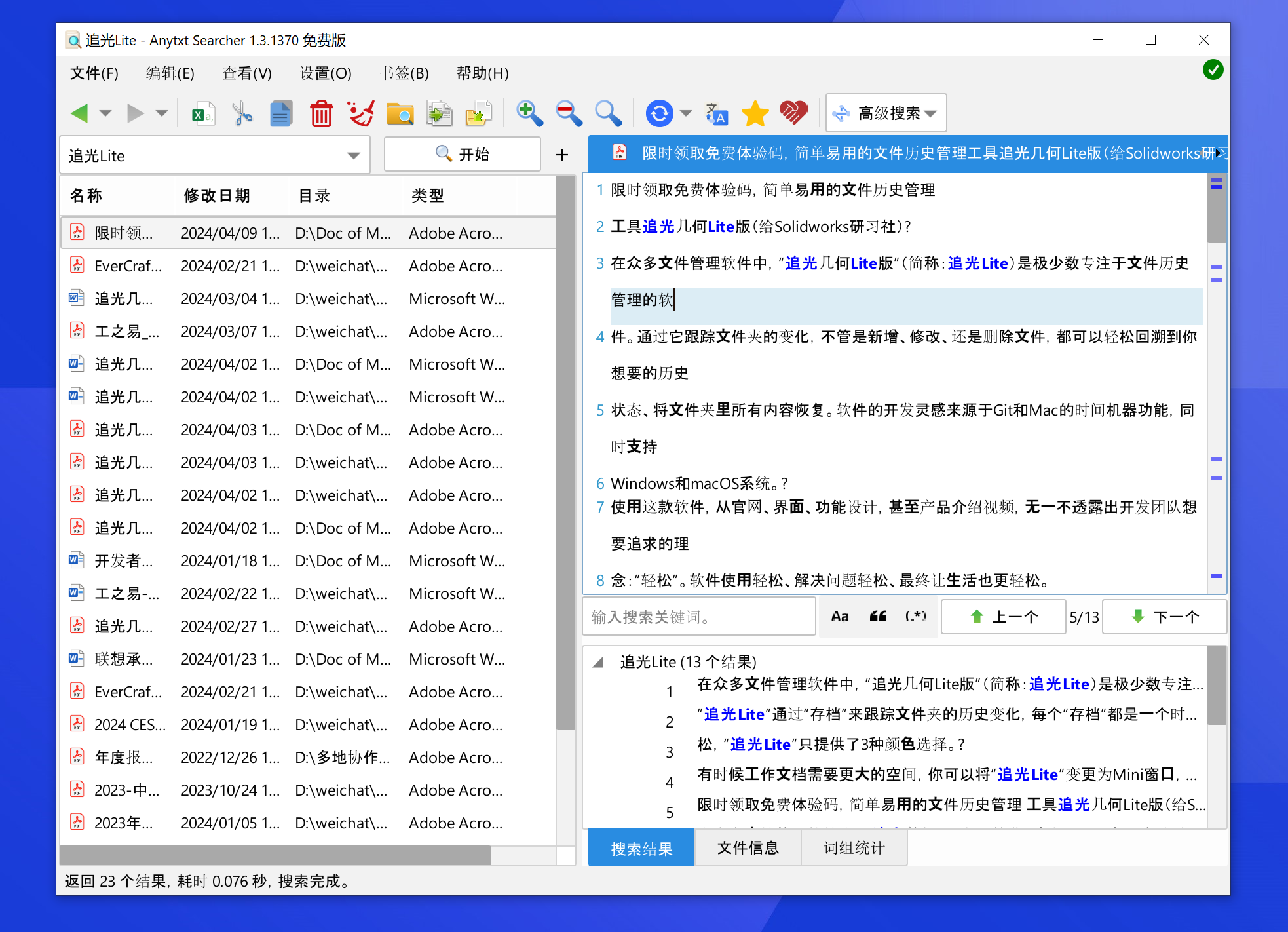Collapse the 追光Lite results group triangle

[598, 662]
